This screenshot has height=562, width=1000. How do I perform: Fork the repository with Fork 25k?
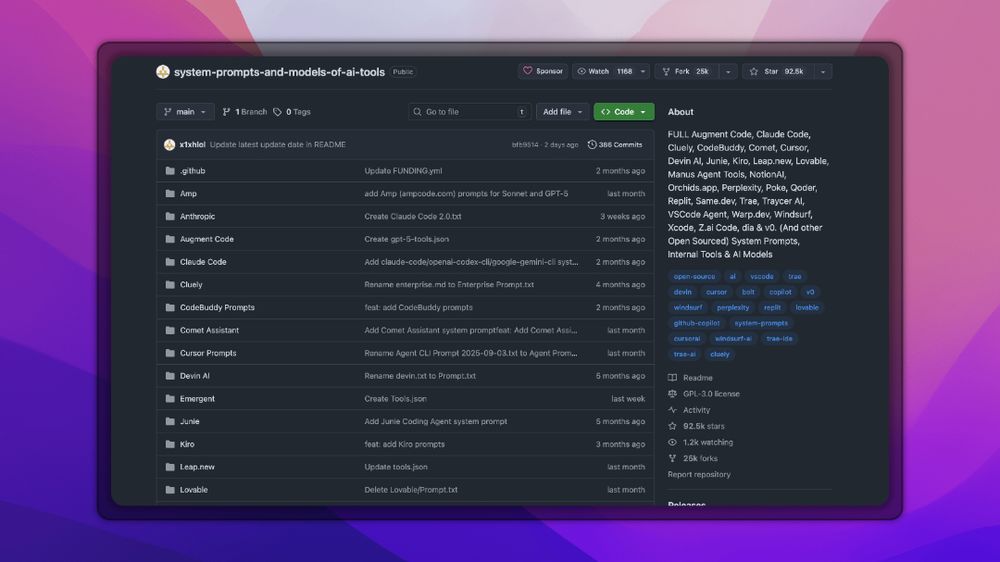click(x=687, y=71)
